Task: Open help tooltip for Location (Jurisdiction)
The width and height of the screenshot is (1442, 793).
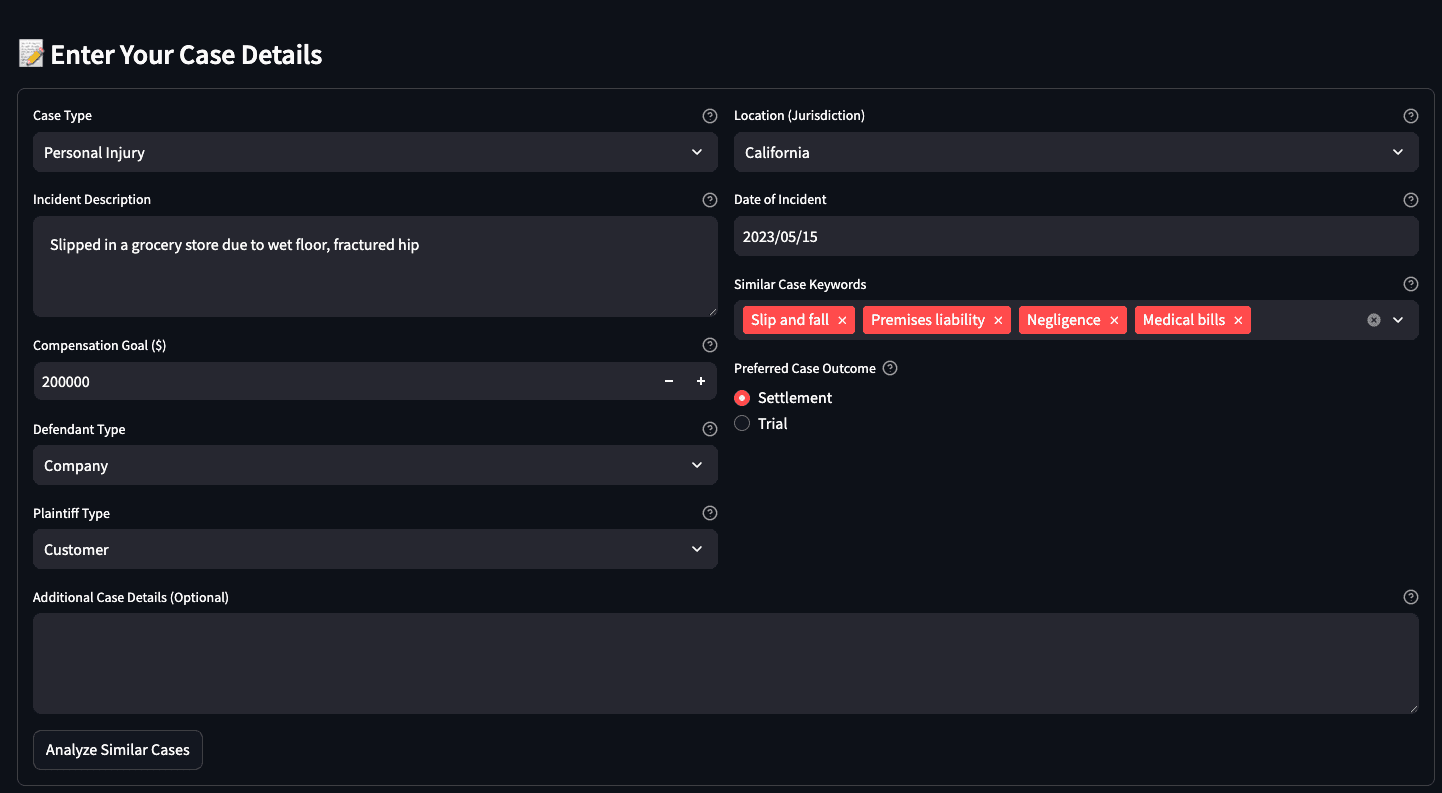Action: 1411,116
